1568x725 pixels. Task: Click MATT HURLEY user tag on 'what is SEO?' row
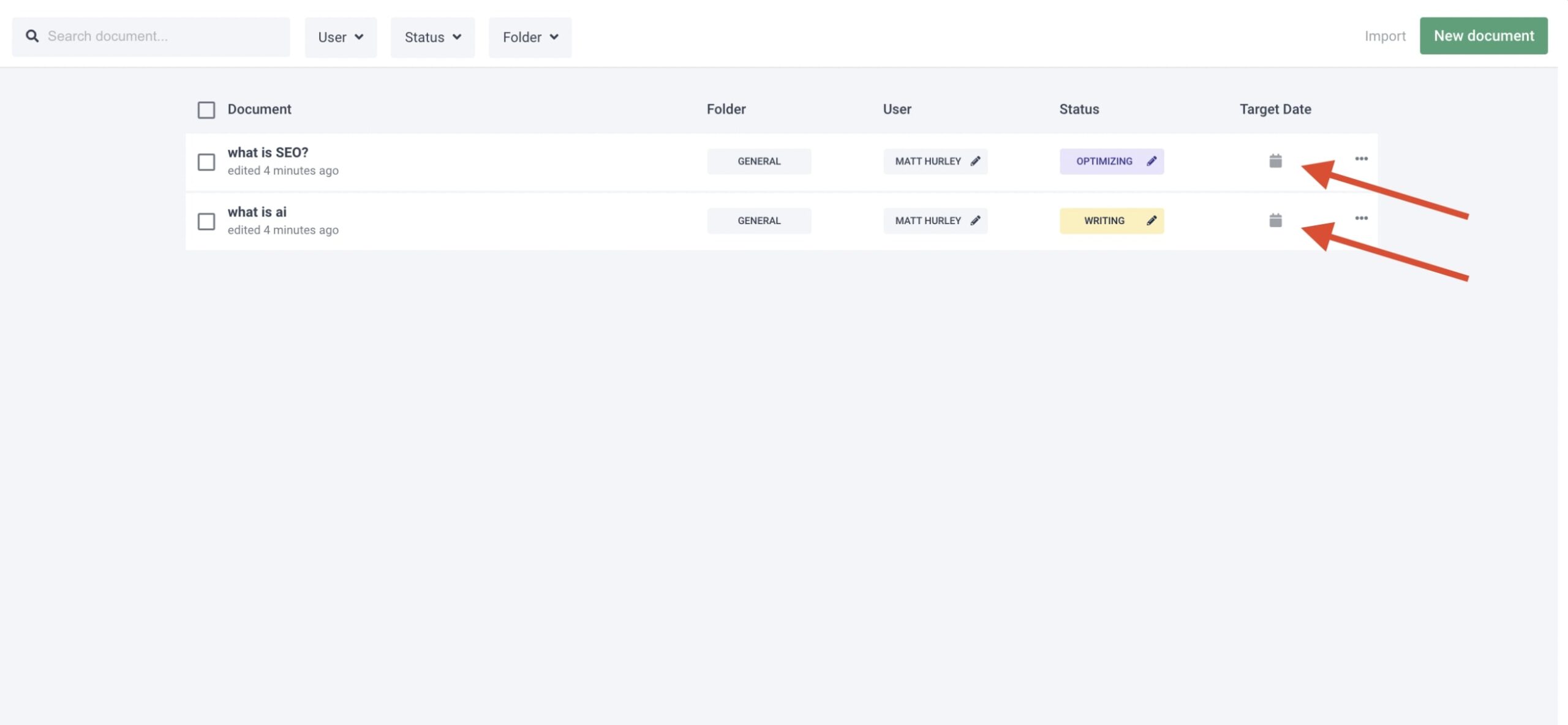tap(935, 161)
